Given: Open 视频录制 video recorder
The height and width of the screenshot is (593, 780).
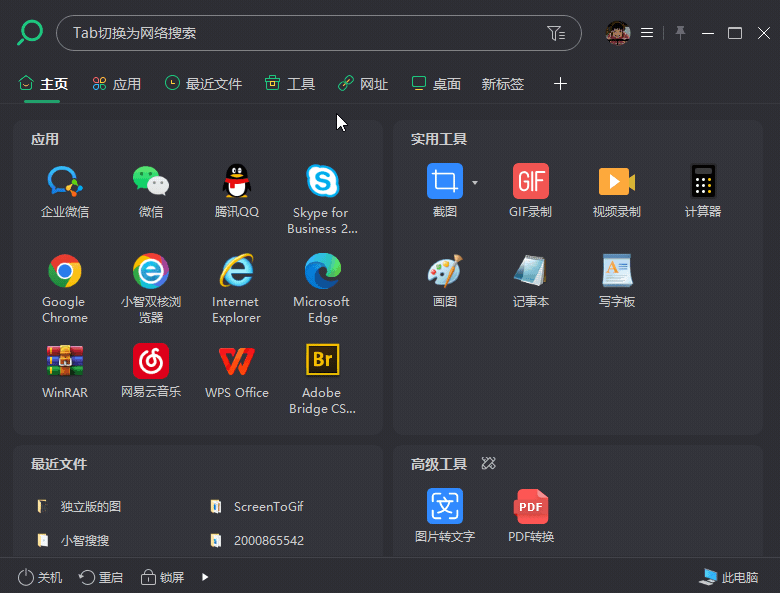Looking at the screenshot, I should click(617, 191).
